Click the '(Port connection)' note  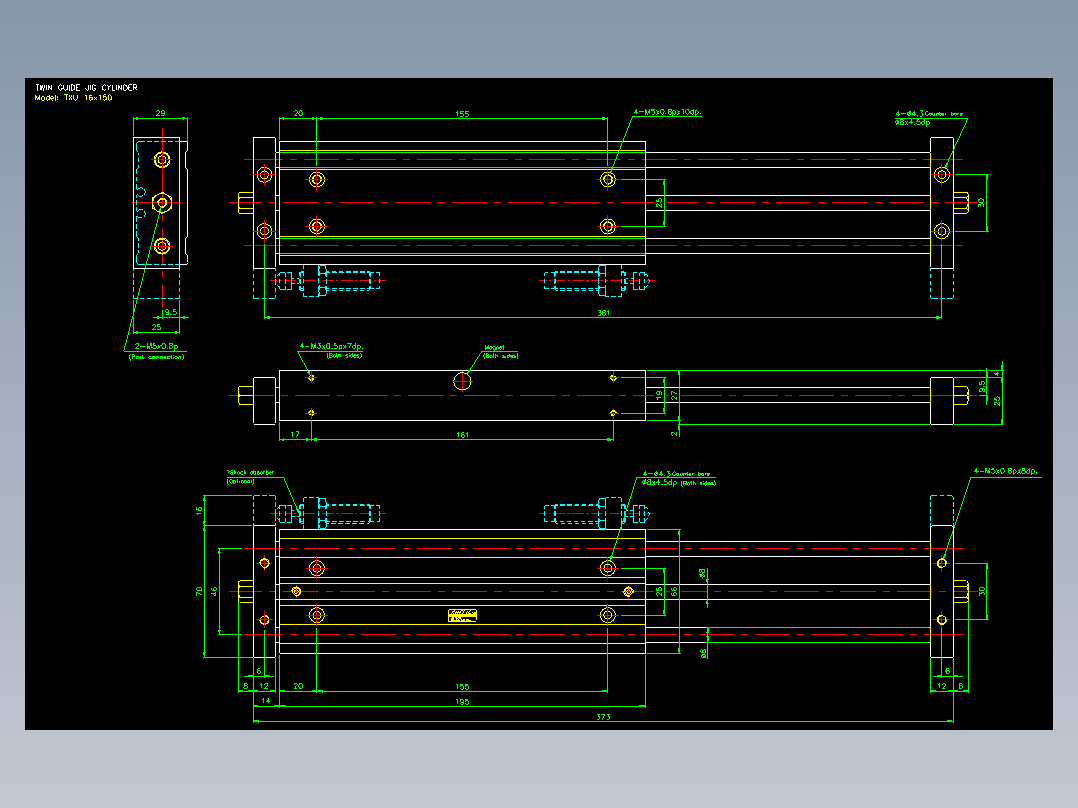pyautogui.click(x=157, y=357)
